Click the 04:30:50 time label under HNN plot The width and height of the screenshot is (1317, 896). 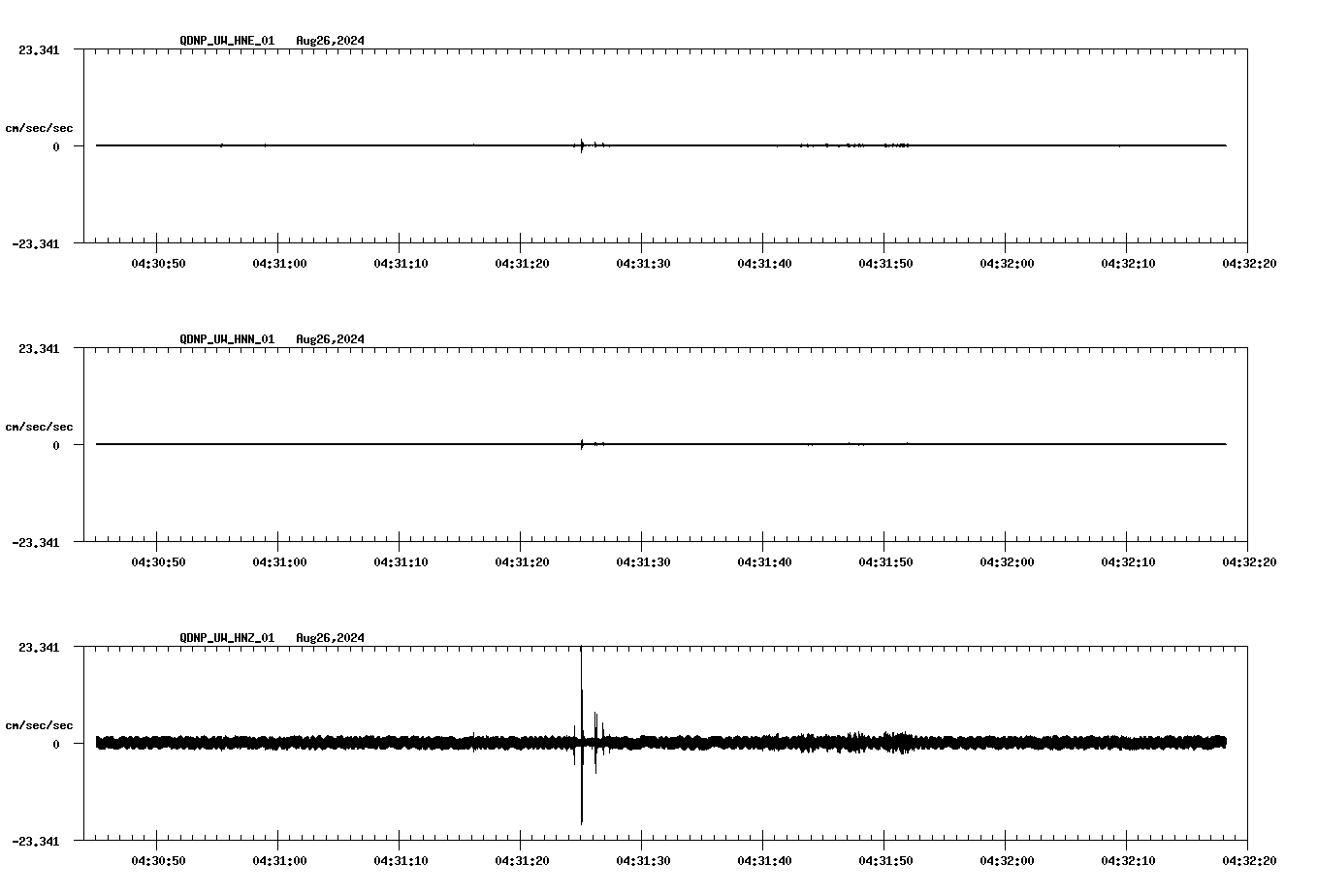pyautogui.click(x=158, y=562)
